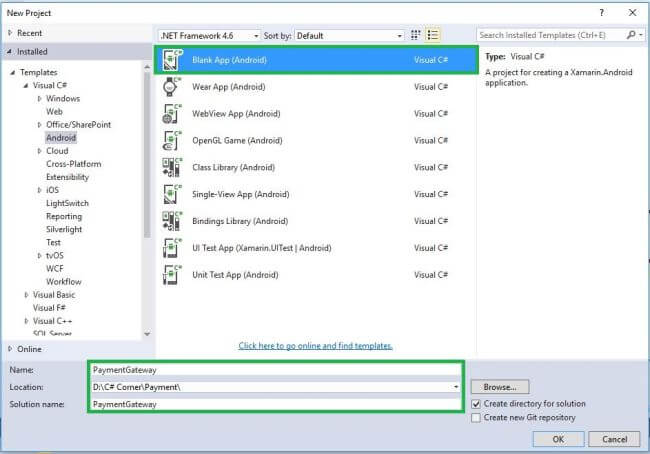Select the Android template category

tap(61, 138)
